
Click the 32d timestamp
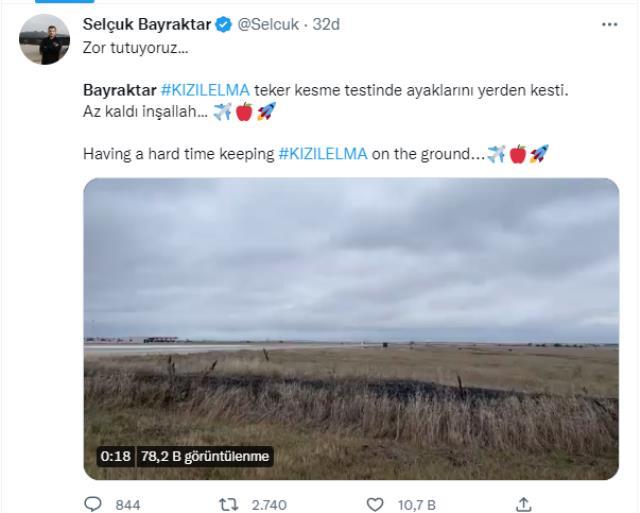327,24
